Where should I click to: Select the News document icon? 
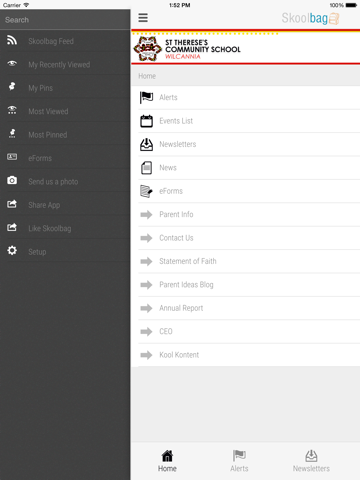[x=146, y=168]
